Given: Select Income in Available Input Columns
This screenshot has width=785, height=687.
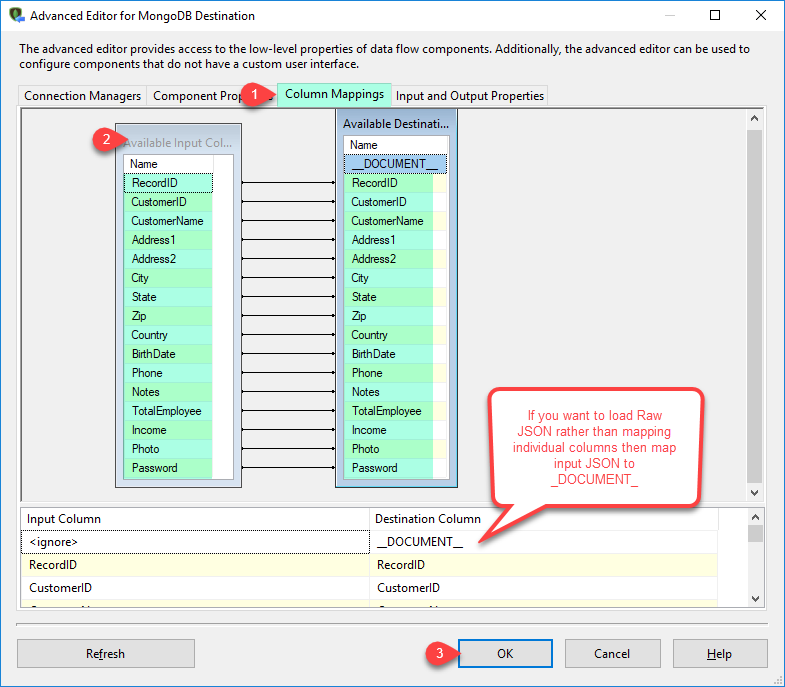Looking at the screenshot, I should pos(168,430).
